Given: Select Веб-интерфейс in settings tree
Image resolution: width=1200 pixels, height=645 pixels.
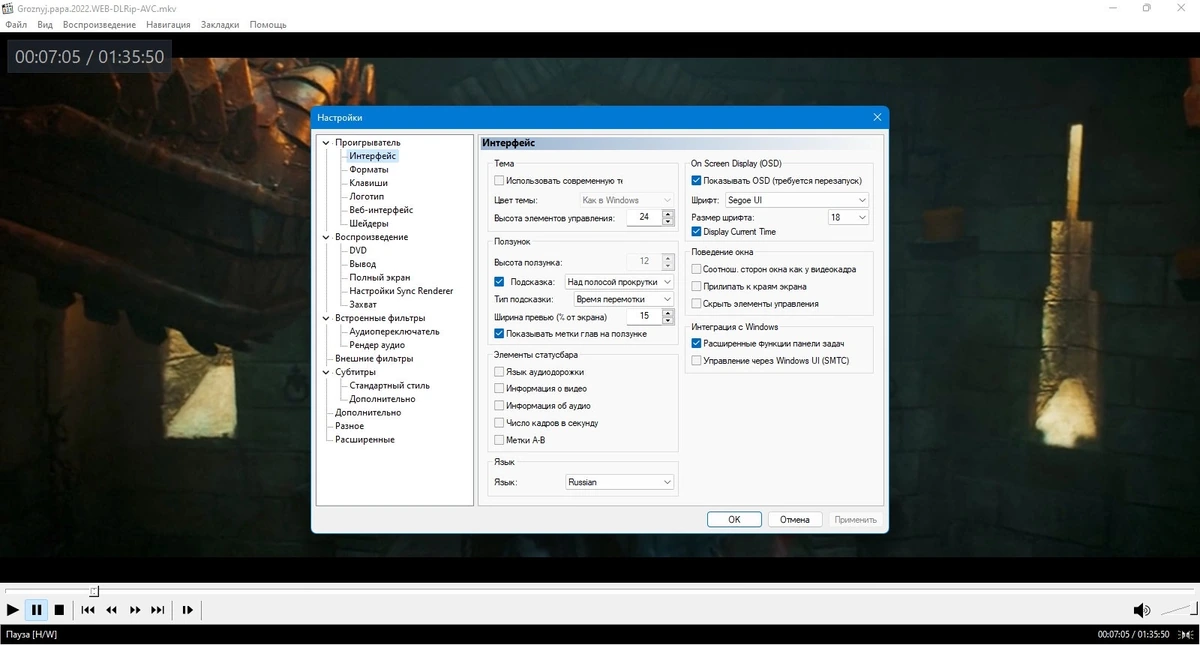Looking at the screenshot, I should [381, 210].
